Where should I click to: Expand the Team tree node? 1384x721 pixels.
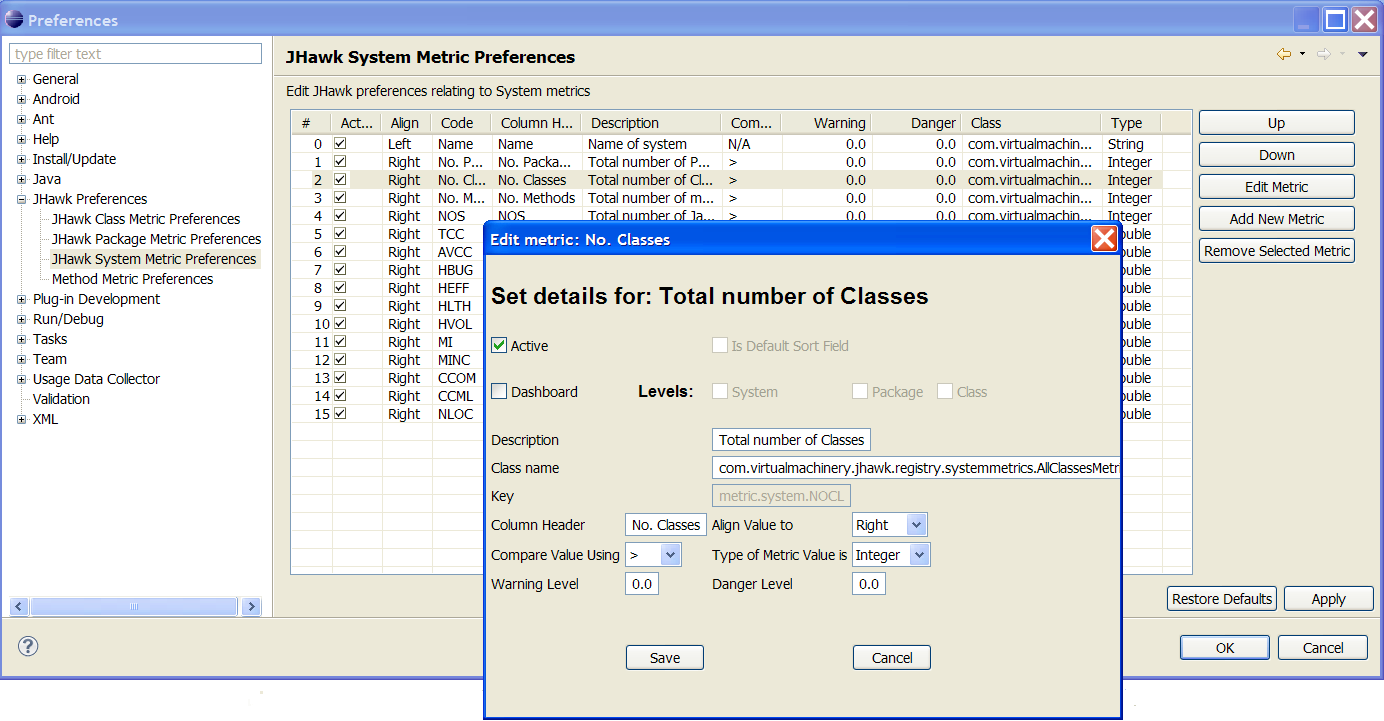coord(21,359)
